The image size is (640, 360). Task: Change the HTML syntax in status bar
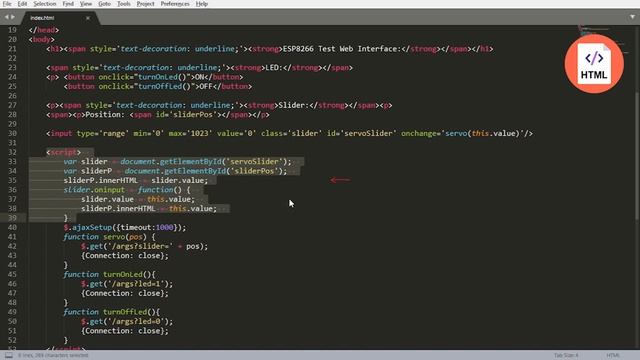(x=613, y=355)
